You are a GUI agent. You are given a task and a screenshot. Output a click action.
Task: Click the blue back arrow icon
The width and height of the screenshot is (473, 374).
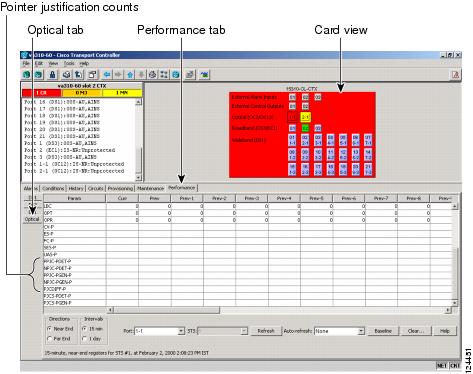pos(107,75)
